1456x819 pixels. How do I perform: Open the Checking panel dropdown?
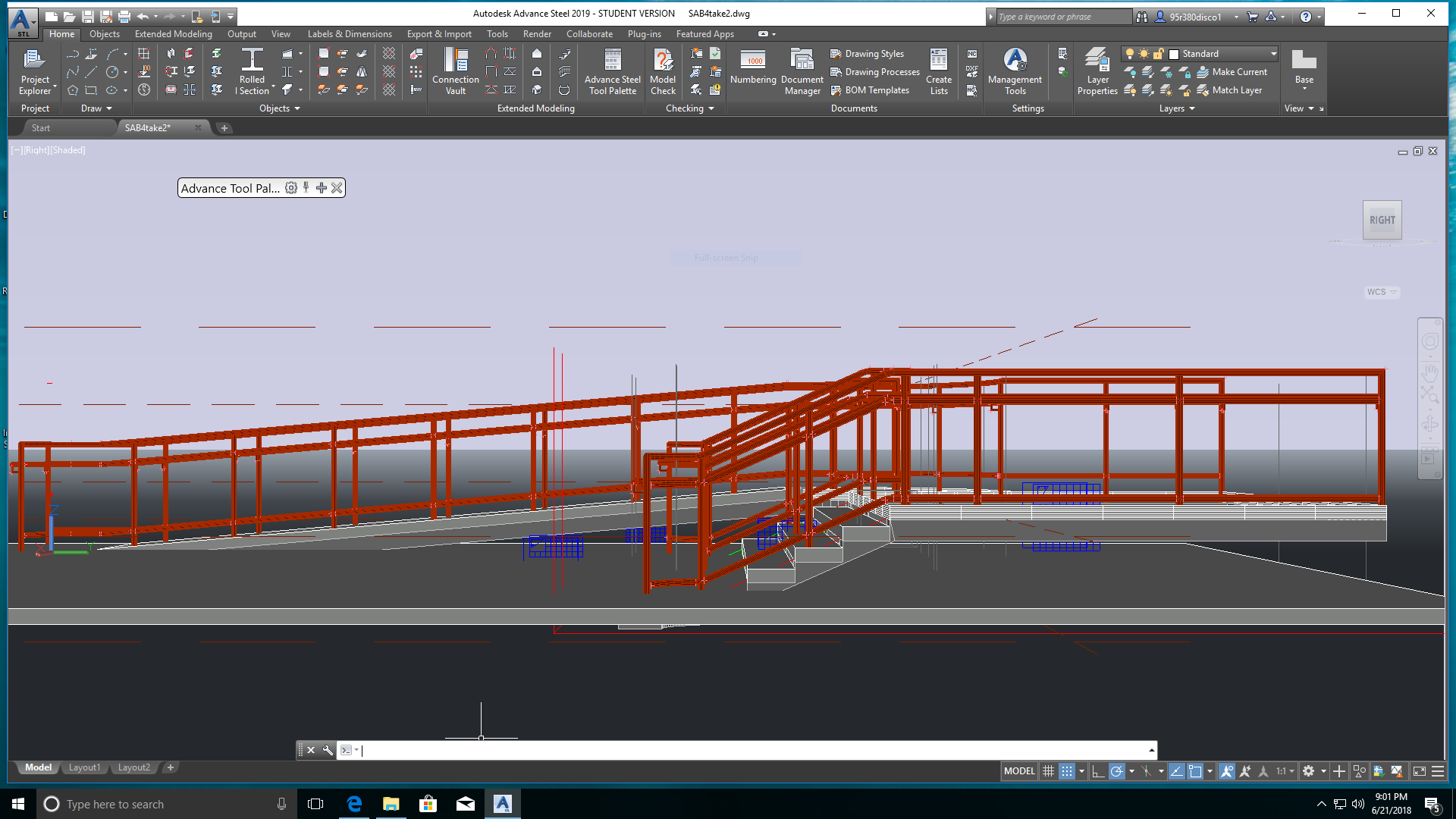tap(711, 108)
